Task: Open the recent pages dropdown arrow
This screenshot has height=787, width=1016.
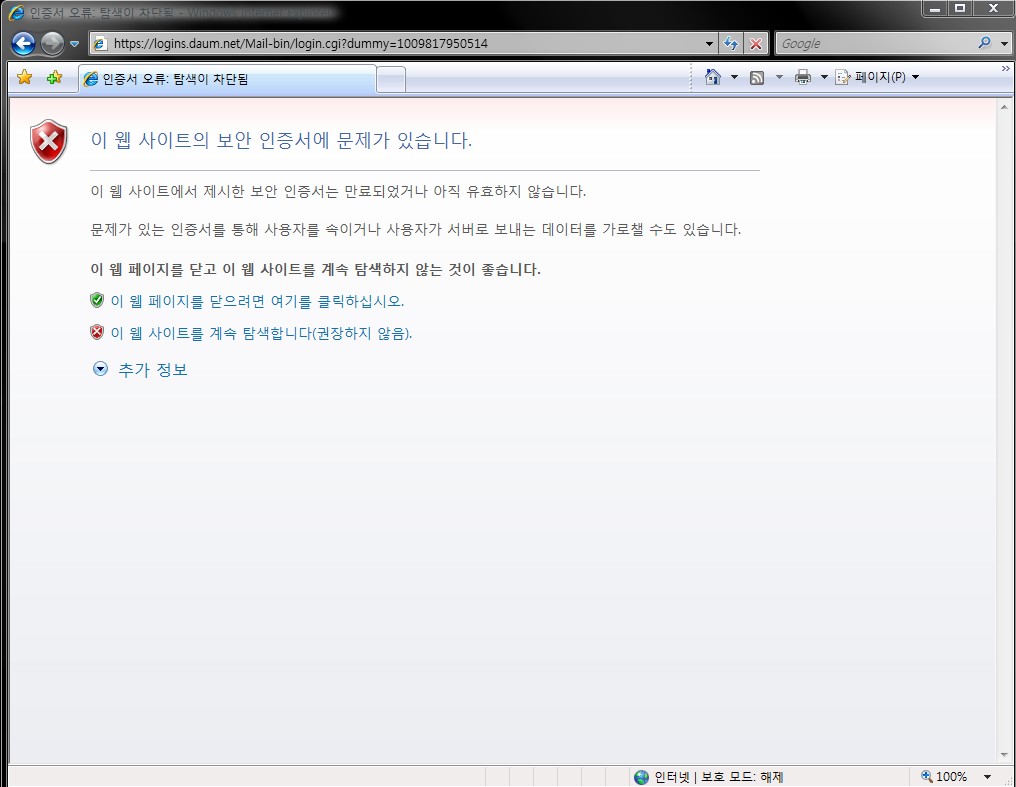Action: pyautogui.click(x=74, y=44)
